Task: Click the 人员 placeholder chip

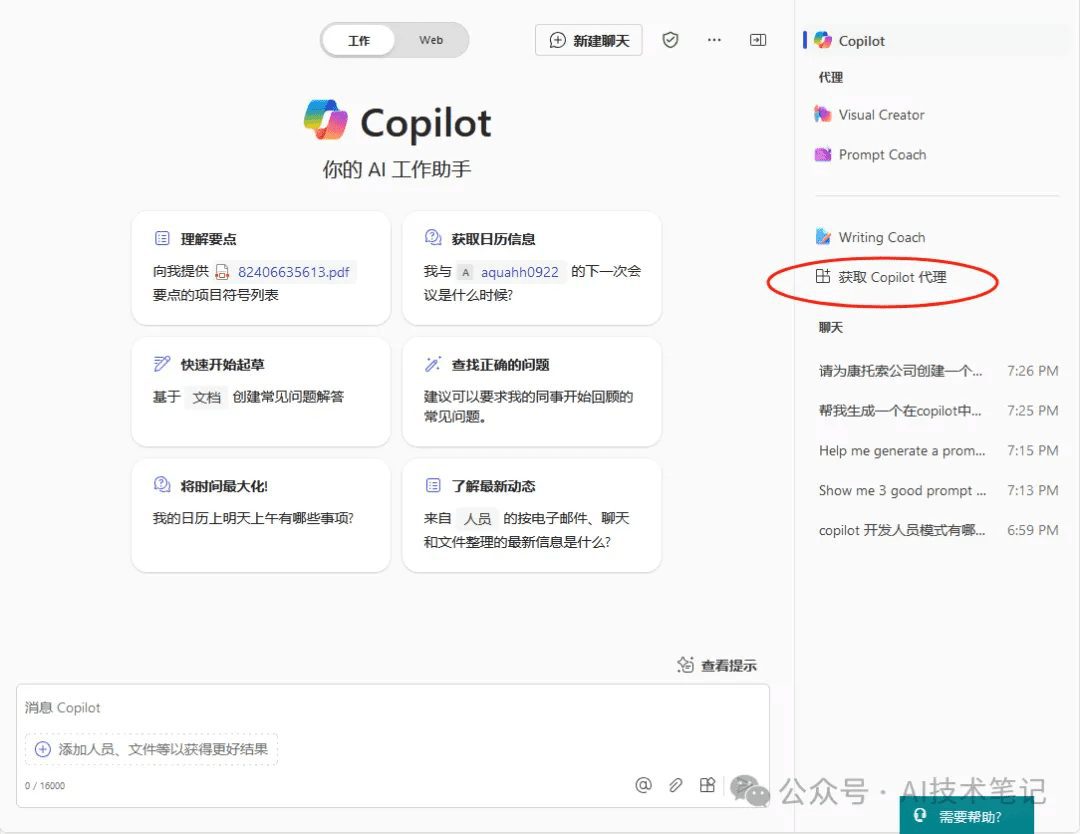Action: point(477,519)
